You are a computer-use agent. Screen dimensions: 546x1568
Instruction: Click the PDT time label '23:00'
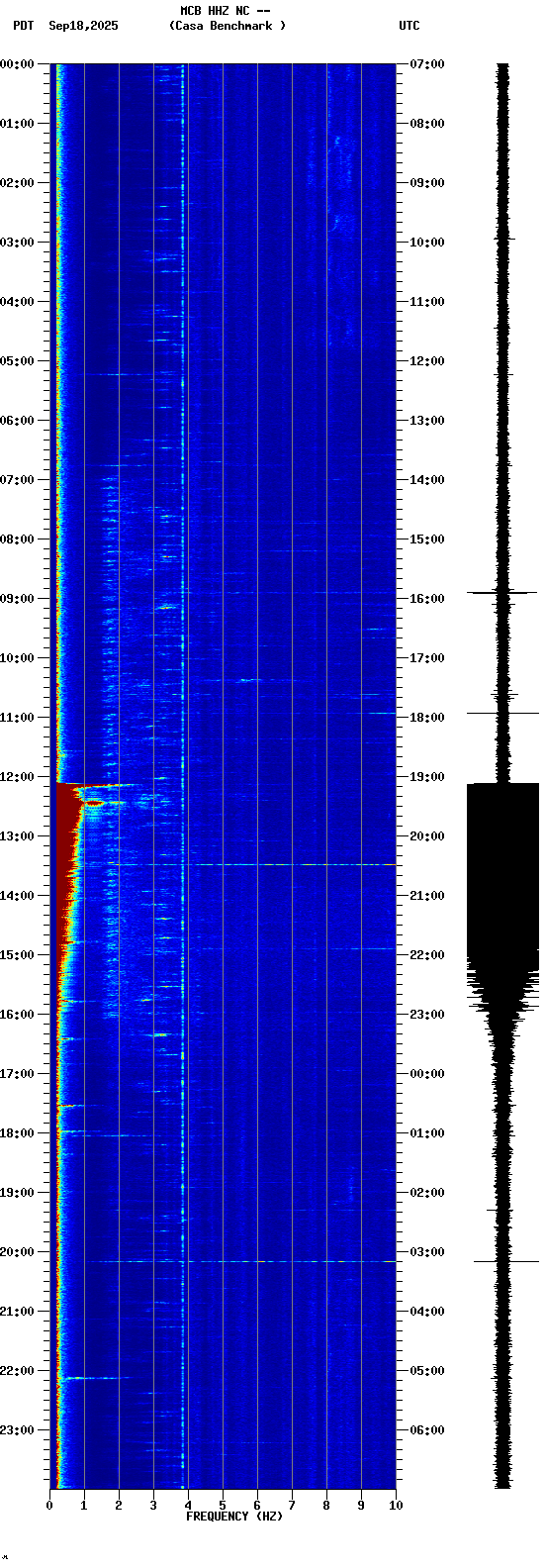click(x=17, y=1430)
